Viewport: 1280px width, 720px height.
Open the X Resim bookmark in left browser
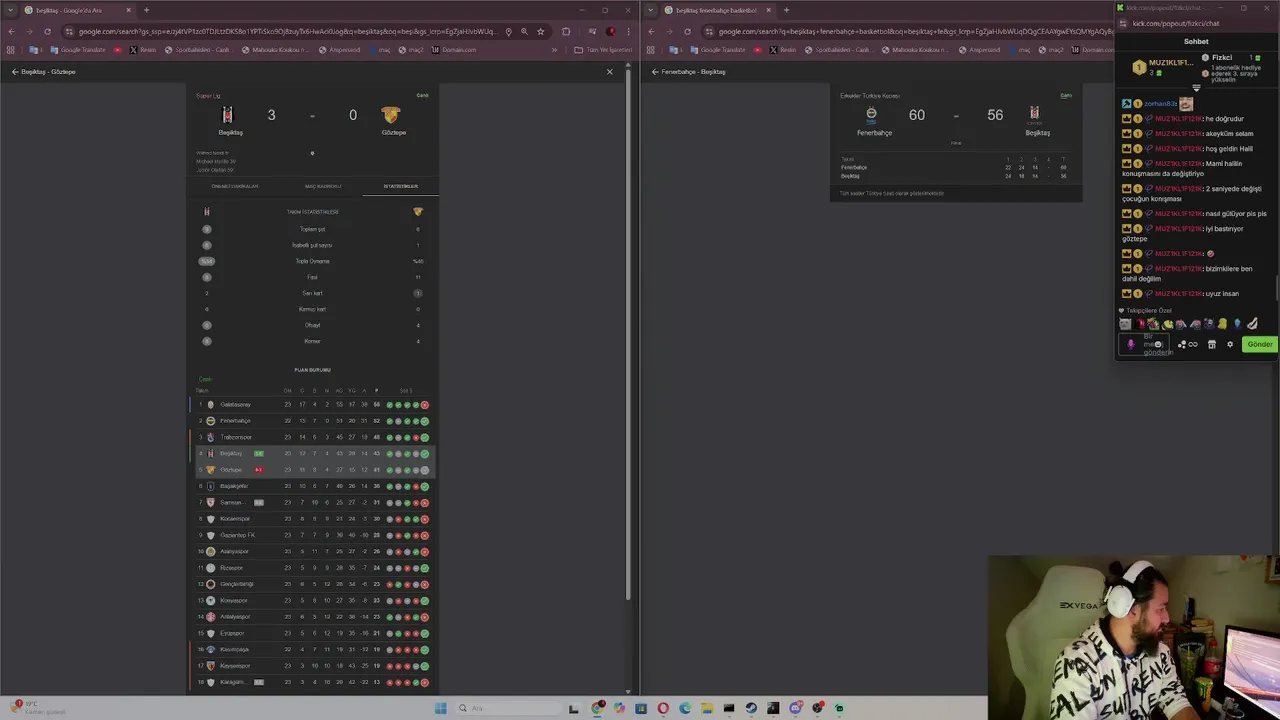tap(143, 50)
